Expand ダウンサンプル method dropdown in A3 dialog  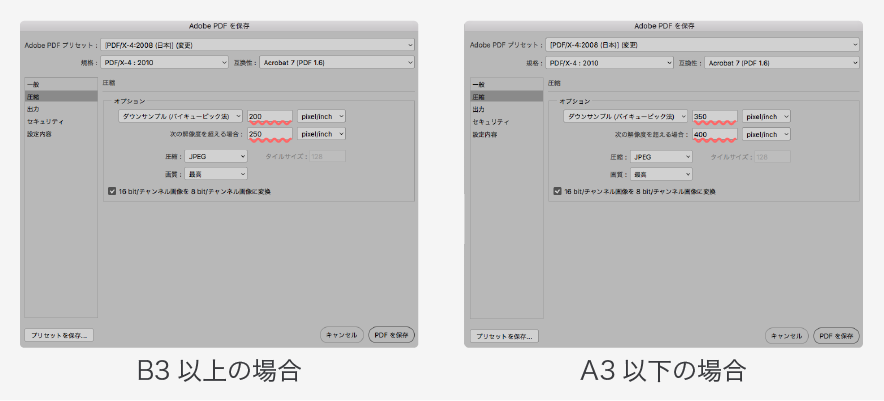coord(625,116)
